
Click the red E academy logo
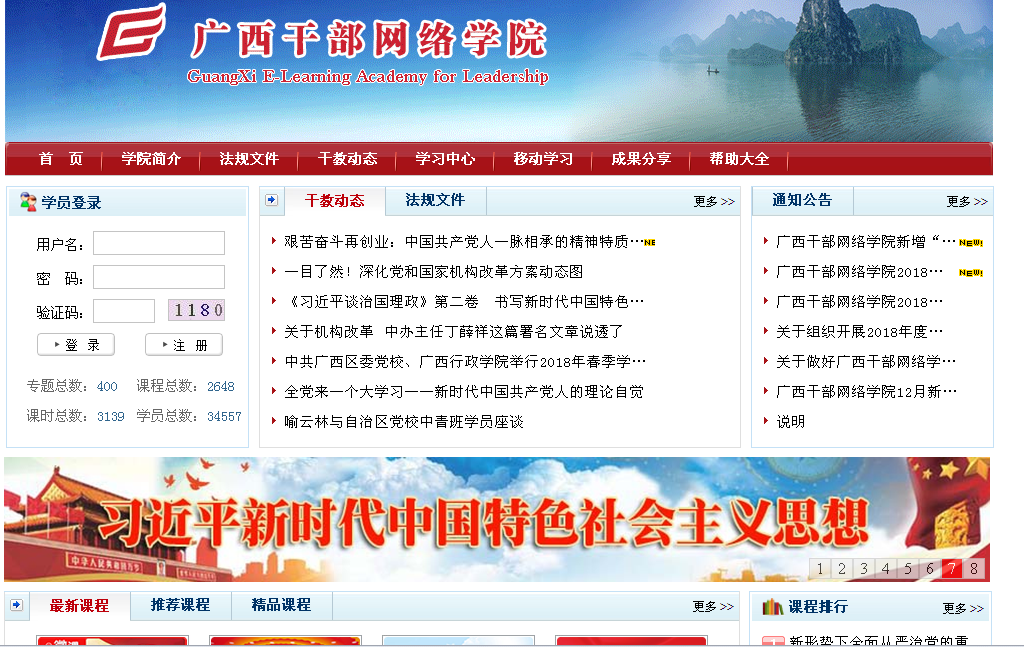(131, 33)
